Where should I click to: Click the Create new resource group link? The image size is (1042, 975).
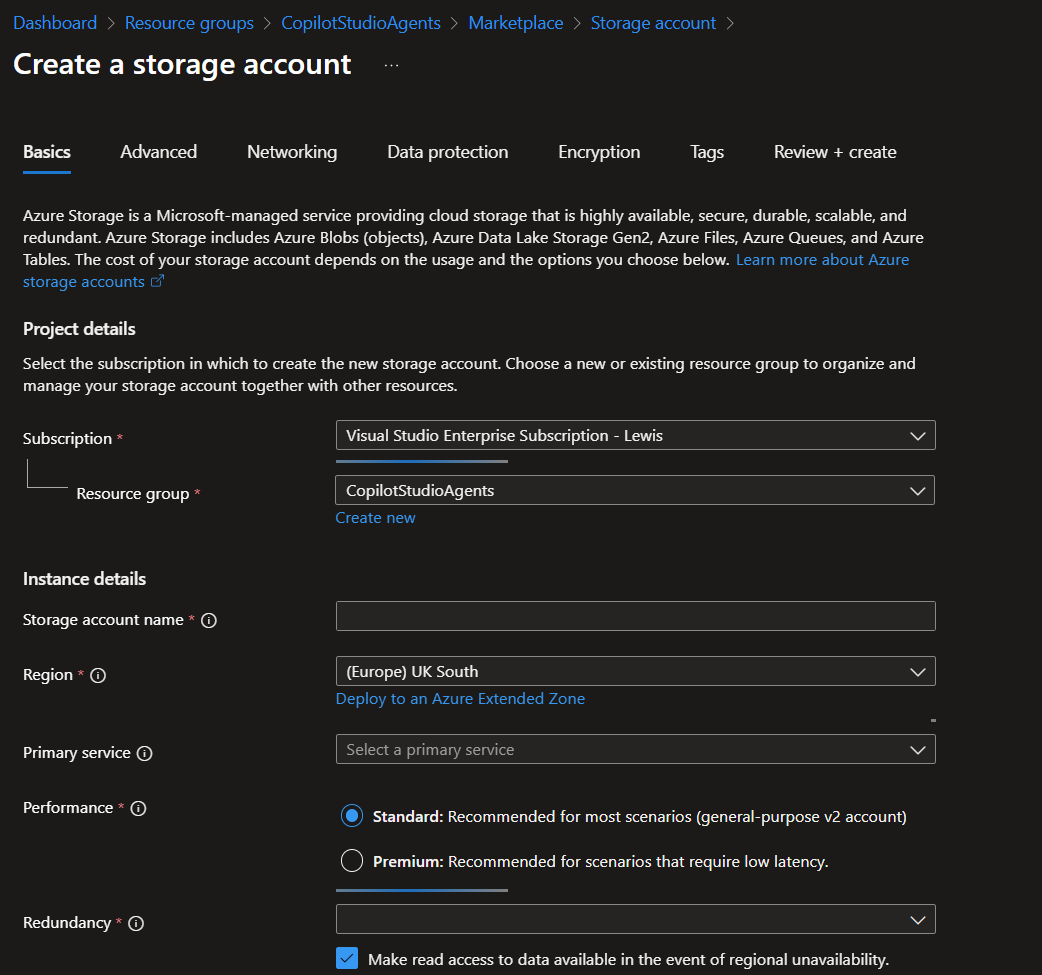375,517
